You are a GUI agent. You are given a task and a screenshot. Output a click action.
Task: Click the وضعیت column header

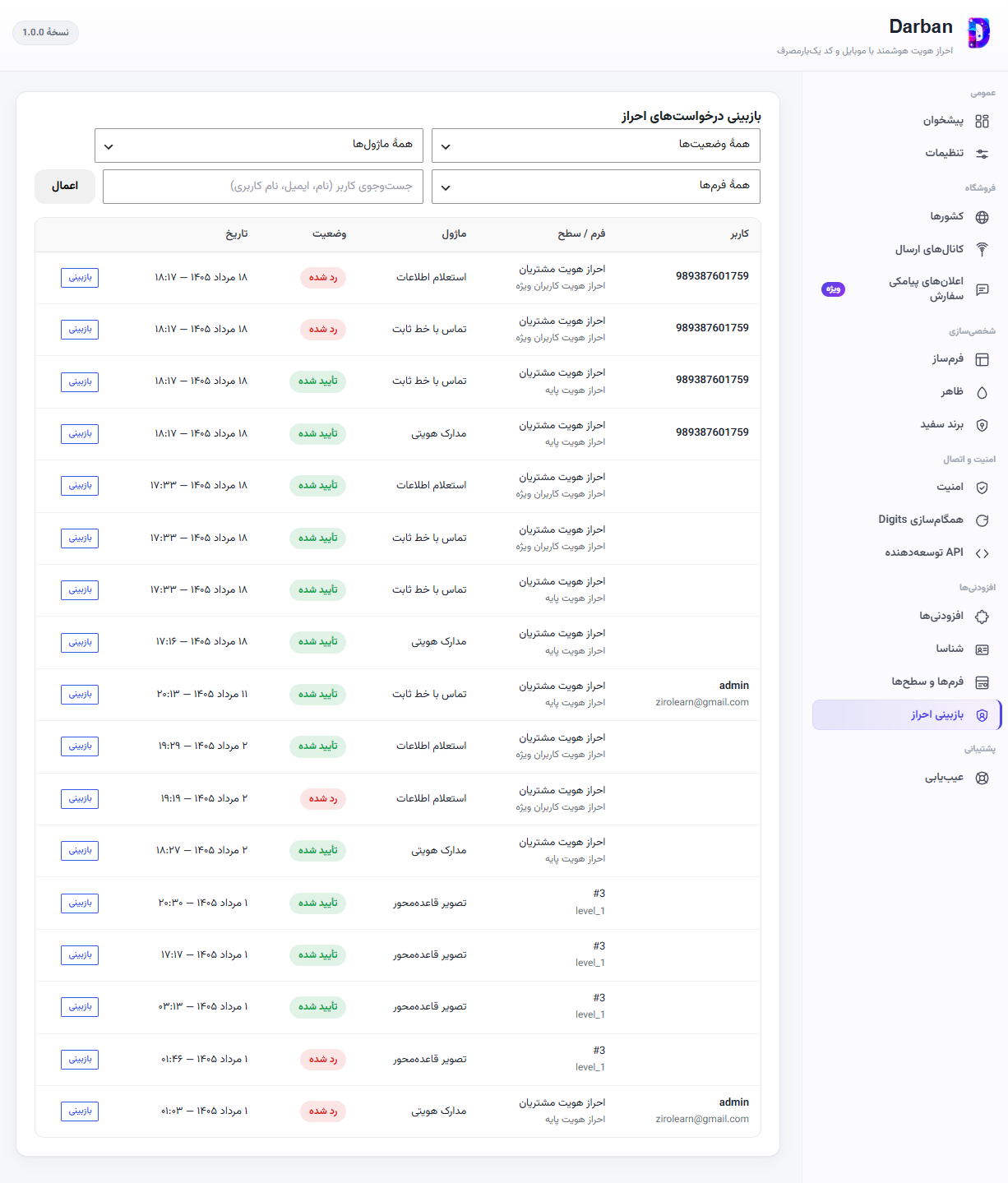click(329, 234)
